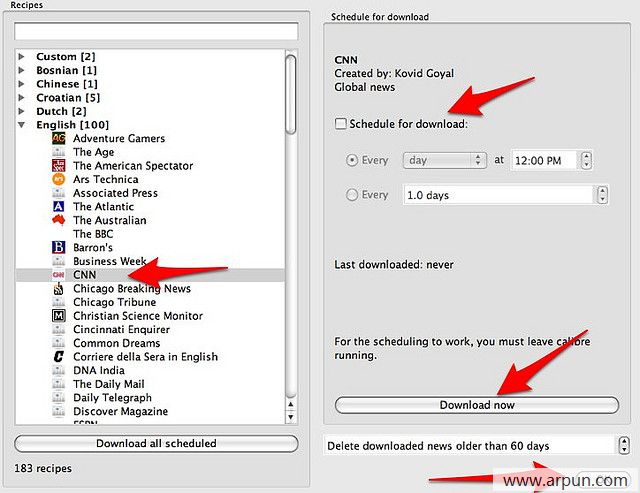Viewport: 640px width, 493px height.
Task: Click the Download now button
Action: point(477,405)
